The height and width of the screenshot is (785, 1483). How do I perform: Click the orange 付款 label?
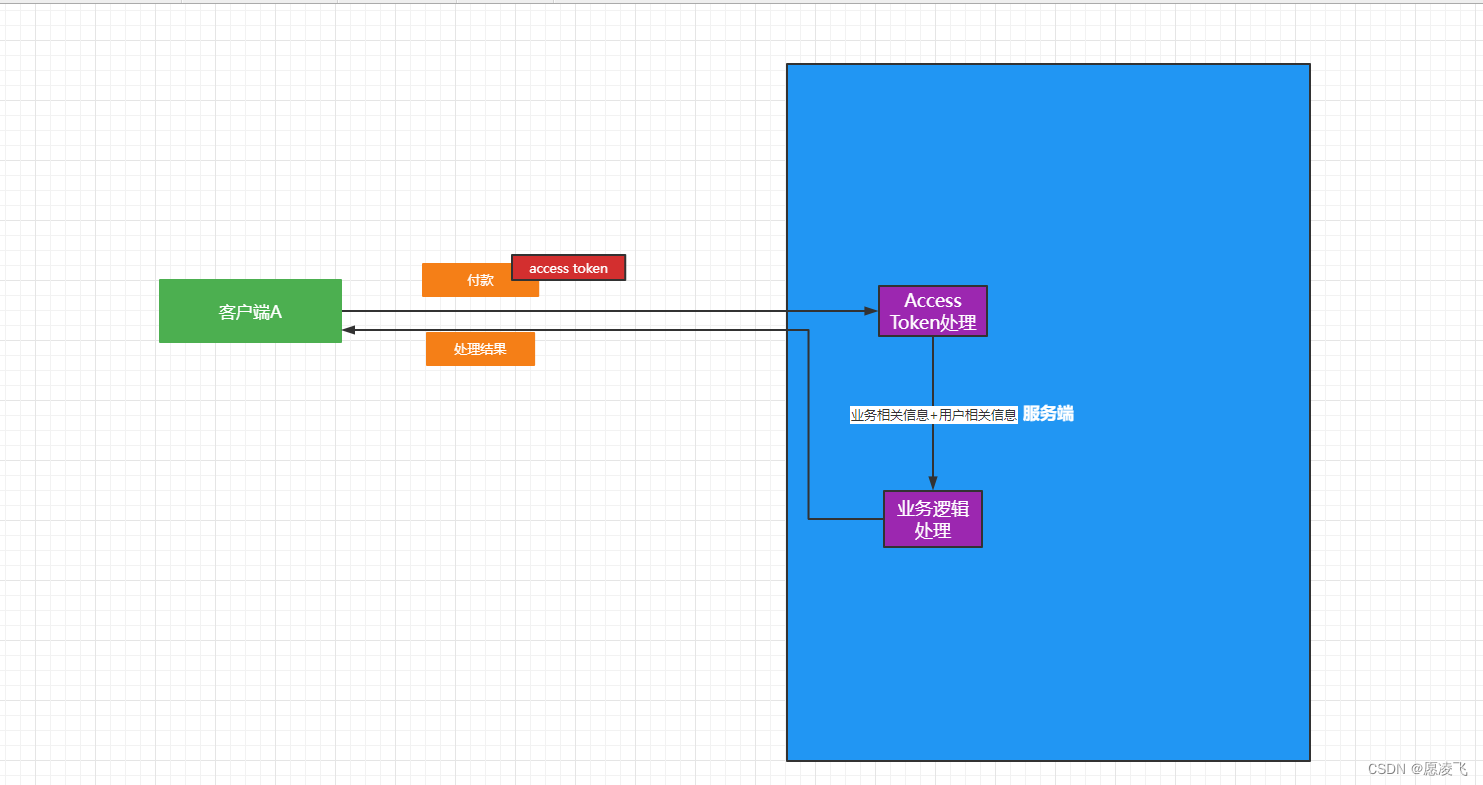click(x=480, y=280)
